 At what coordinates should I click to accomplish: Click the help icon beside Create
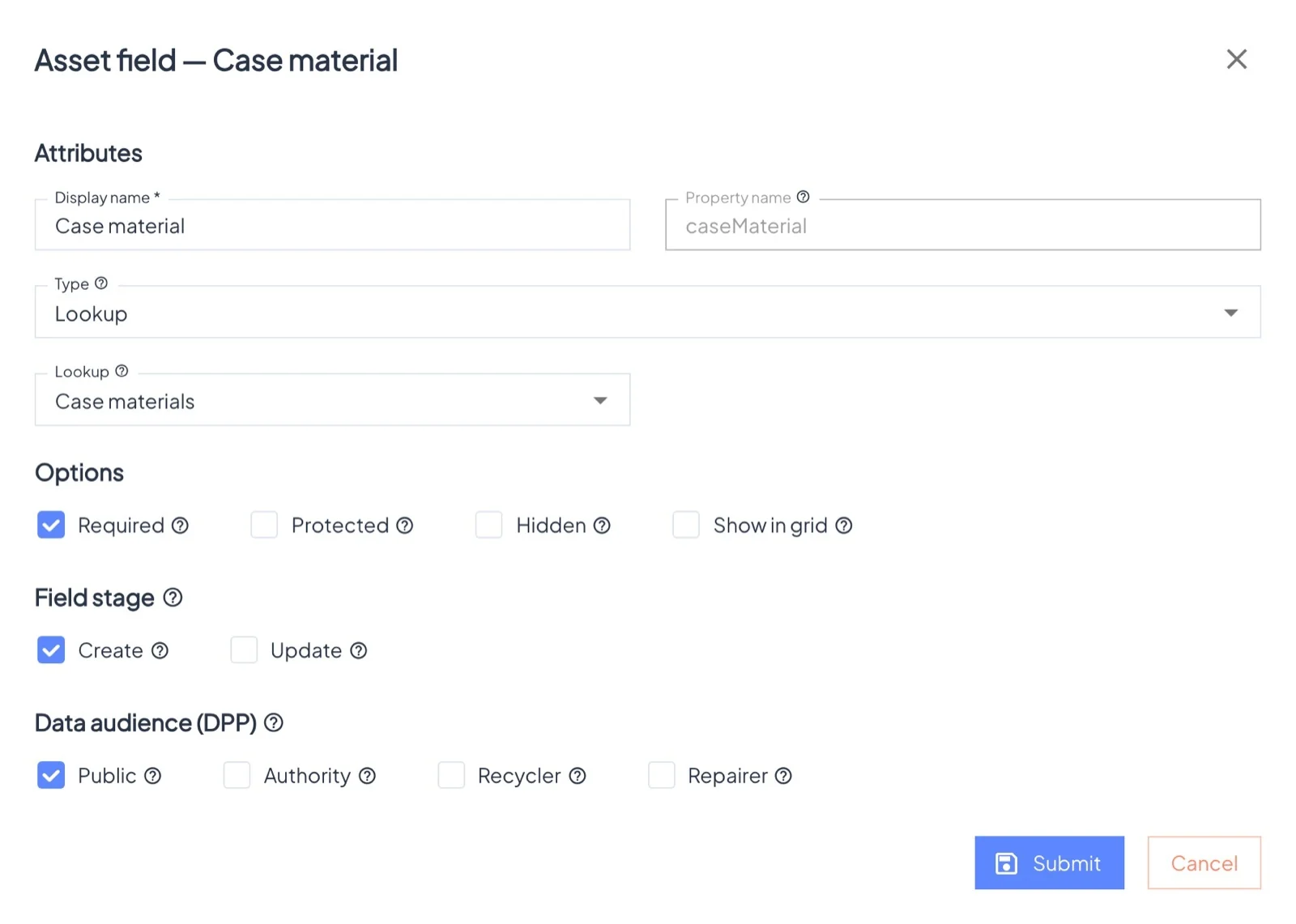[x=160, y=650]
